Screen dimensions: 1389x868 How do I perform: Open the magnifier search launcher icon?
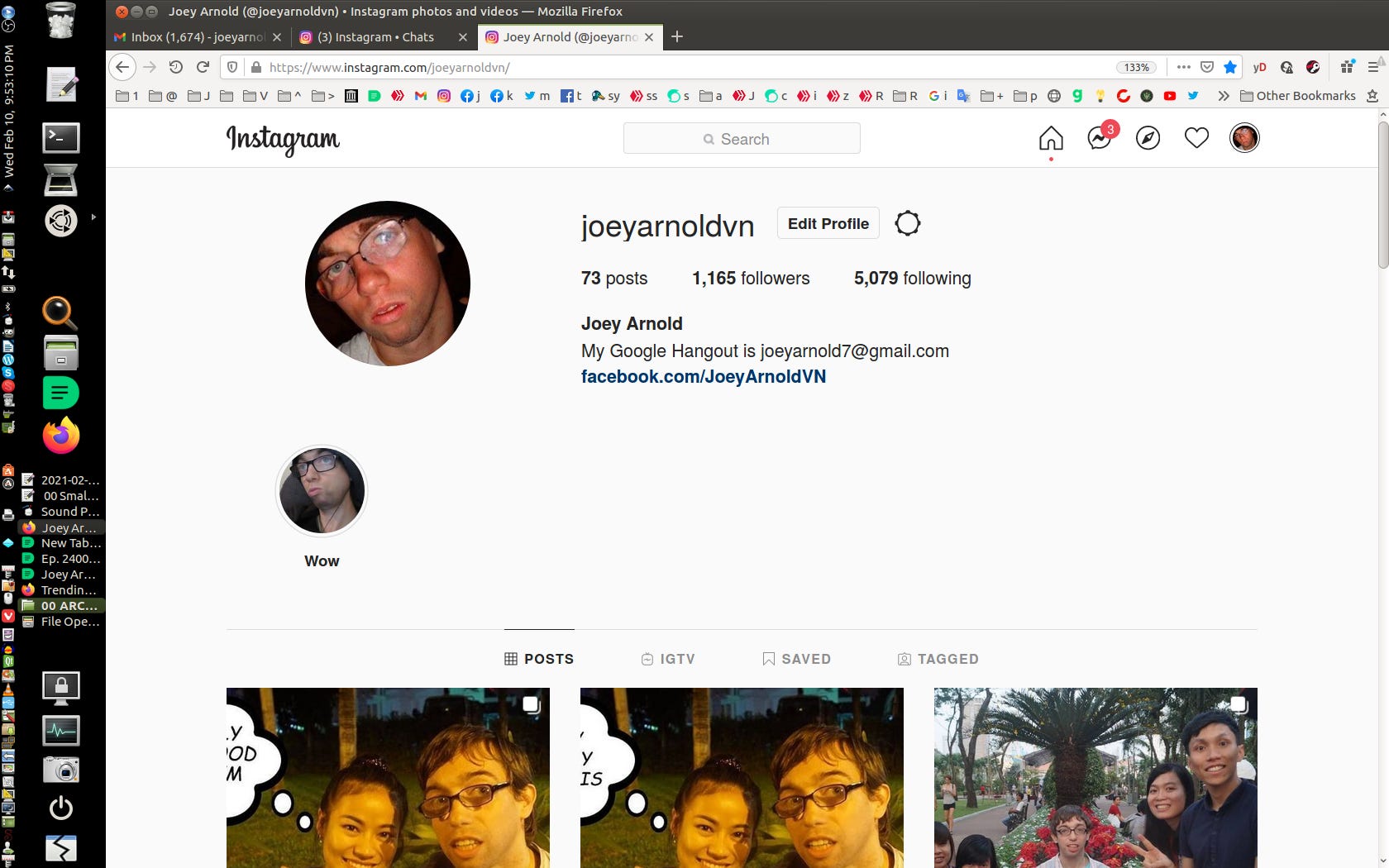coord(60,313)
